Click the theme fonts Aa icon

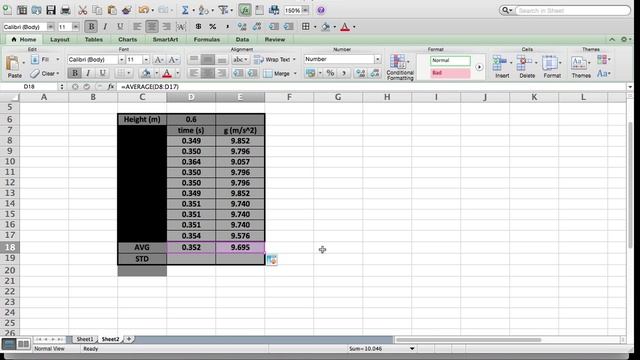pyautogui.click(x=603, y=73)
